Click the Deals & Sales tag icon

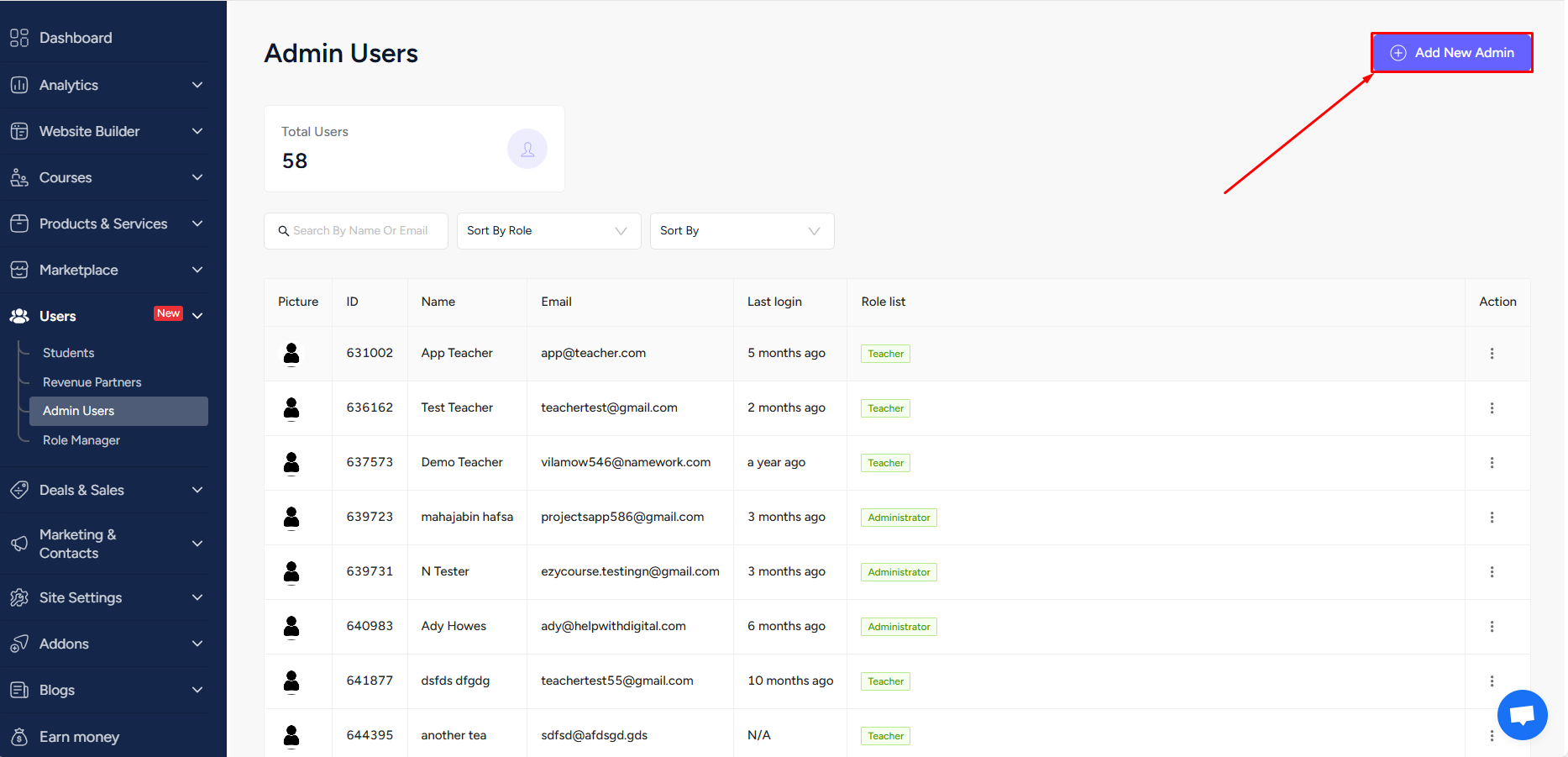coord(19,490)
